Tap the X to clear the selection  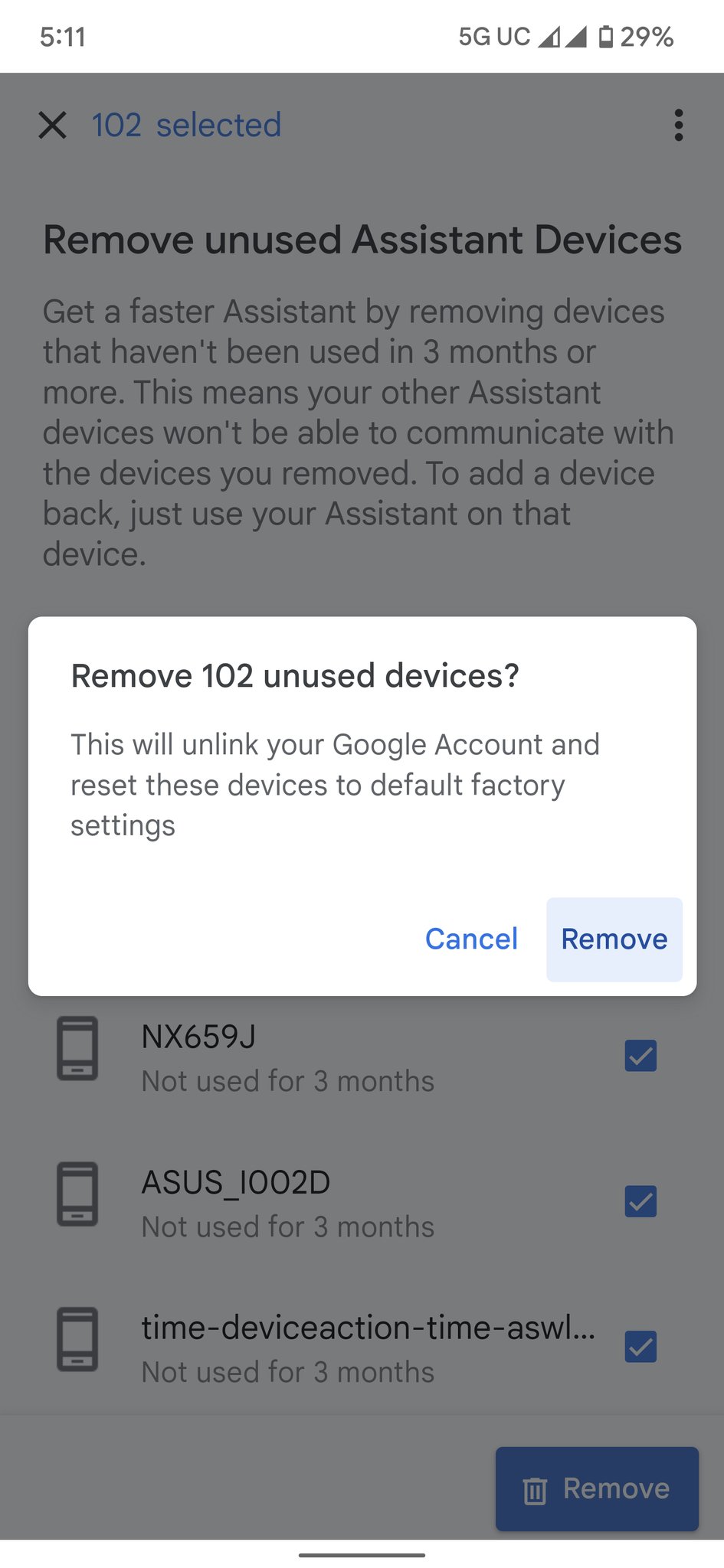pos(52,125)
